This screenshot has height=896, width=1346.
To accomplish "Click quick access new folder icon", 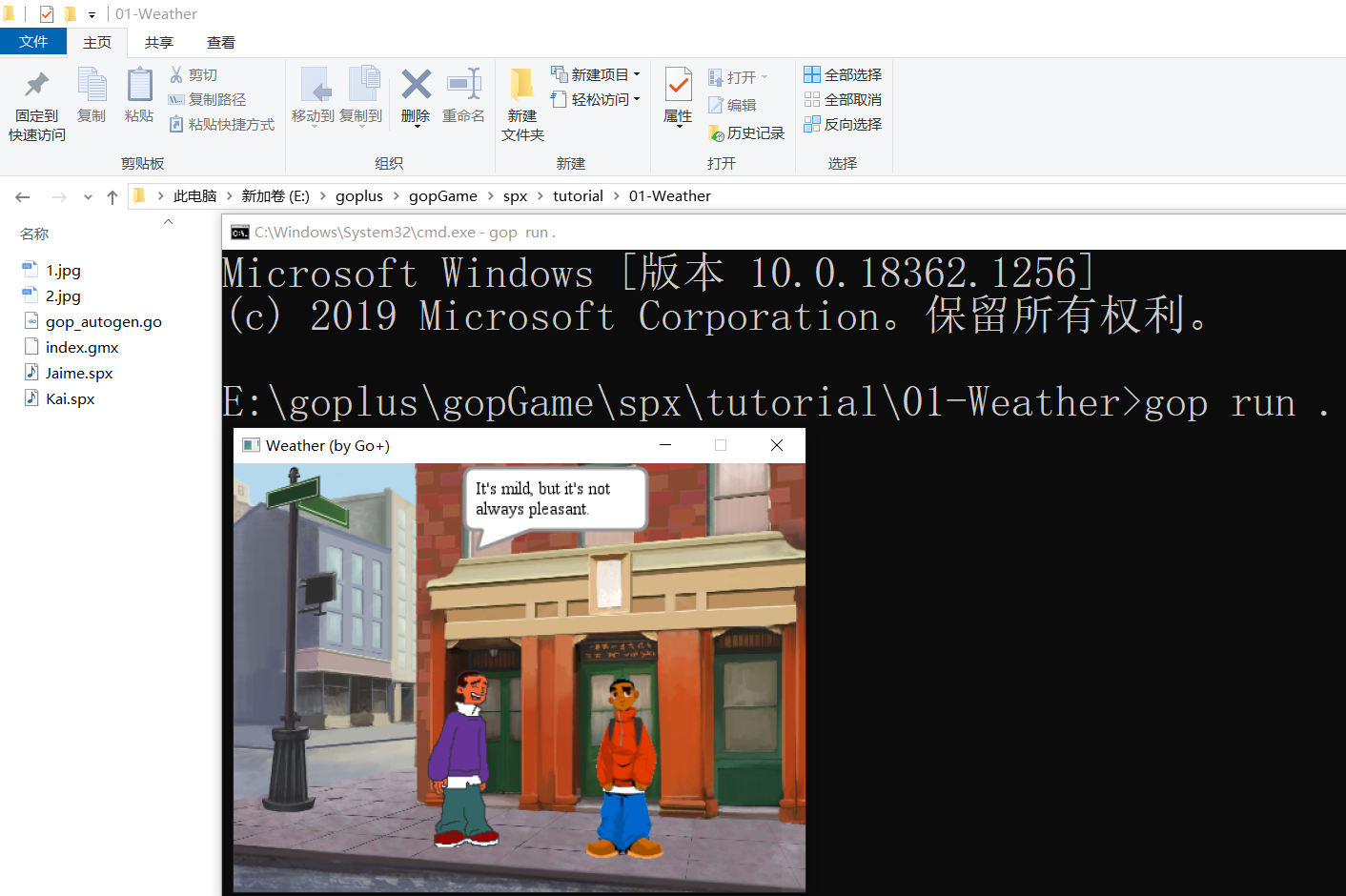I will click(70, 14).
